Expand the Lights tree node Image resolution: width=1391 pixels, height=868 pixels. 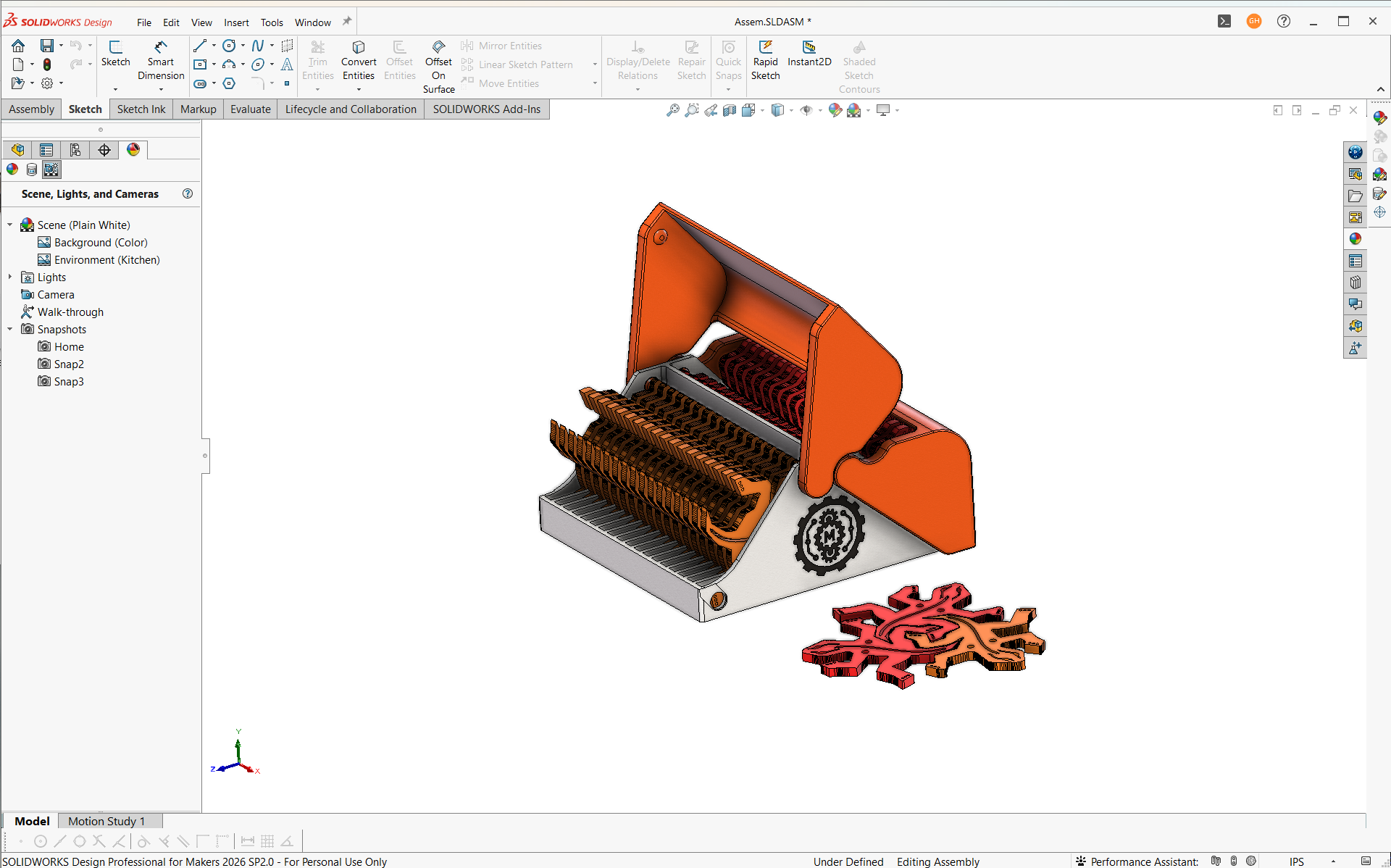[10, 277]
